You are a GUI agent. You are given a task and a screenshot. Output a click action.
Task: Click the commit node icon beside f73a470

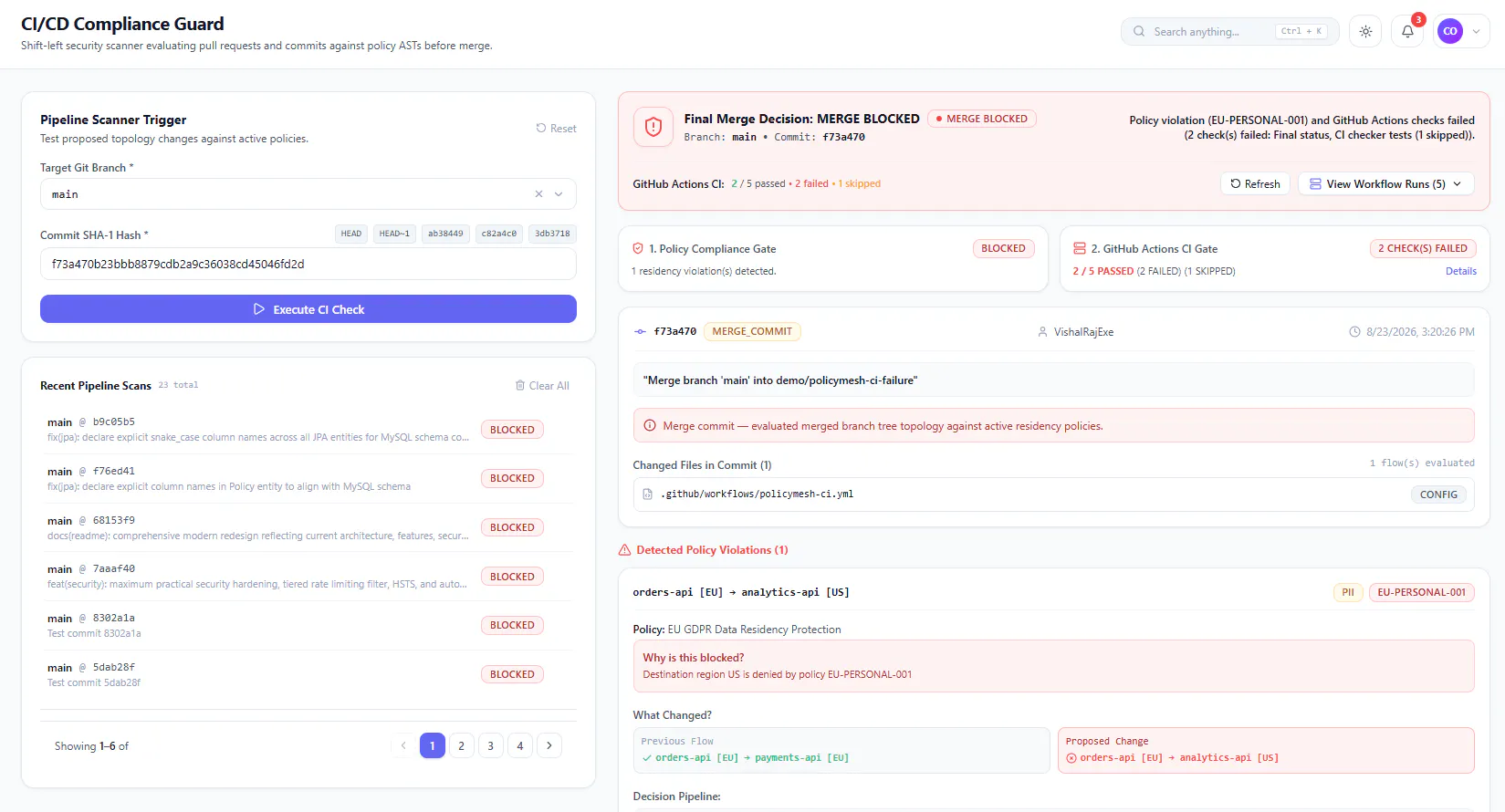pyautogui.click(x=641, y=331)
